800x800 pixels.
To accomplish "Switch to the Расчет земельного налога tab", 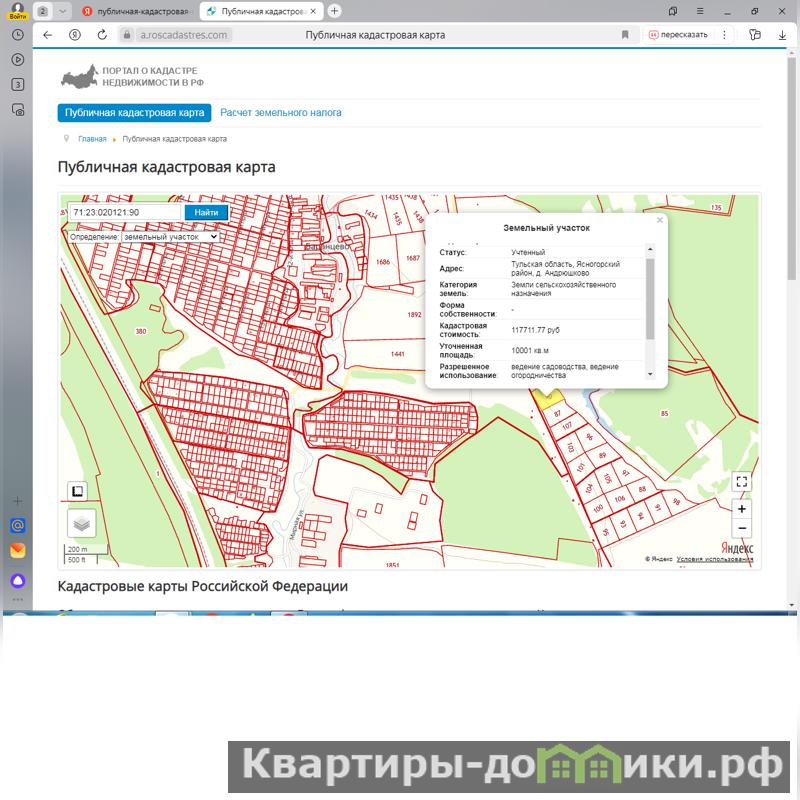I will click(281, 113).
